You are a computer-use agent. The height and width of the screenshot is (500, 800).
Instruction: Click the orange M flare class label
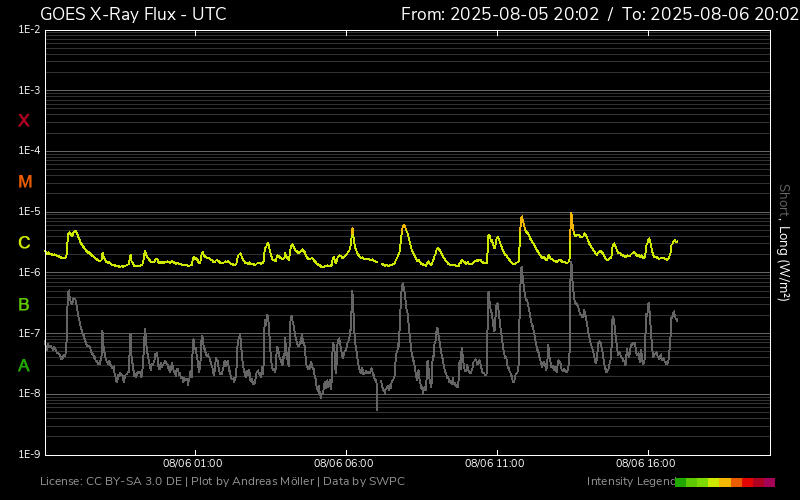point(25,182)
